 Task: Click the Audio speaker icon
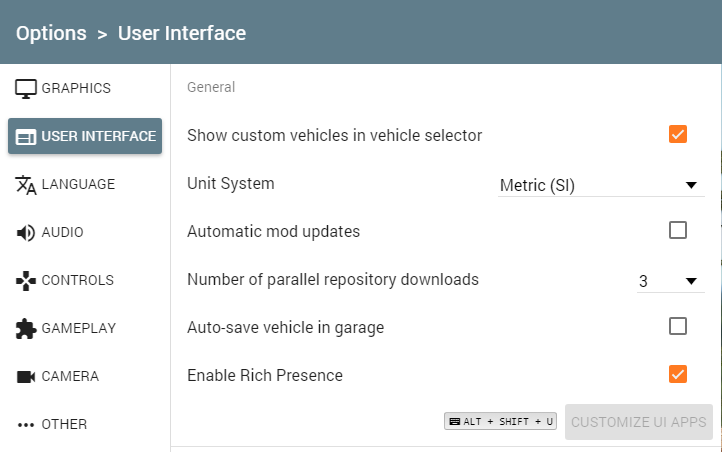pos(26,232)
